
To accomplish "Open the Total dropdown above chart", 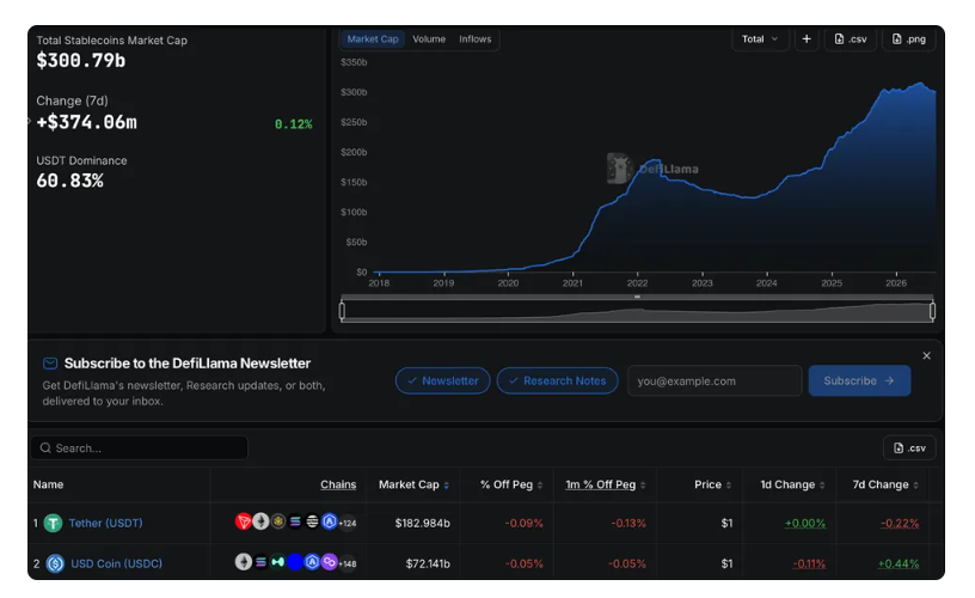I will point(760,39).
